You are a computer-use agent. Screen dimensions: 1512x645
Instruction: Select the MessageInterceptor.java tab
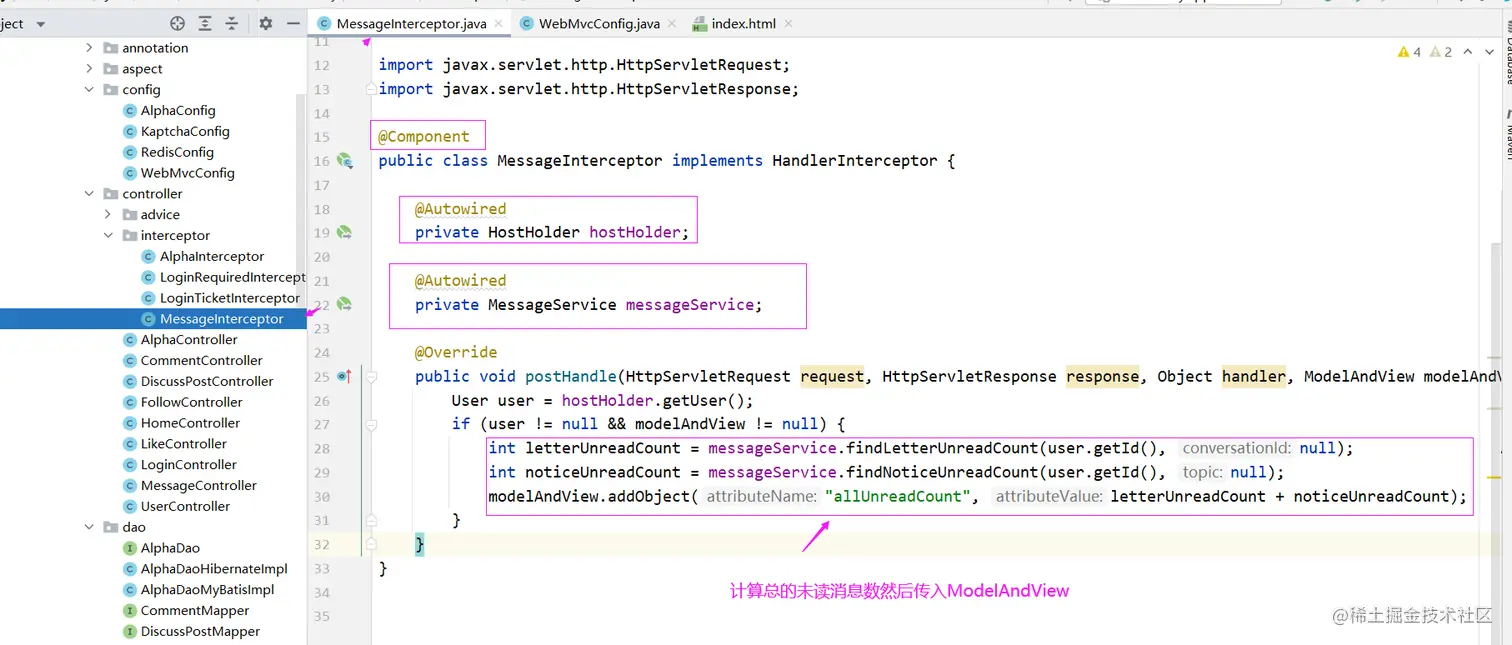point(411,23)
